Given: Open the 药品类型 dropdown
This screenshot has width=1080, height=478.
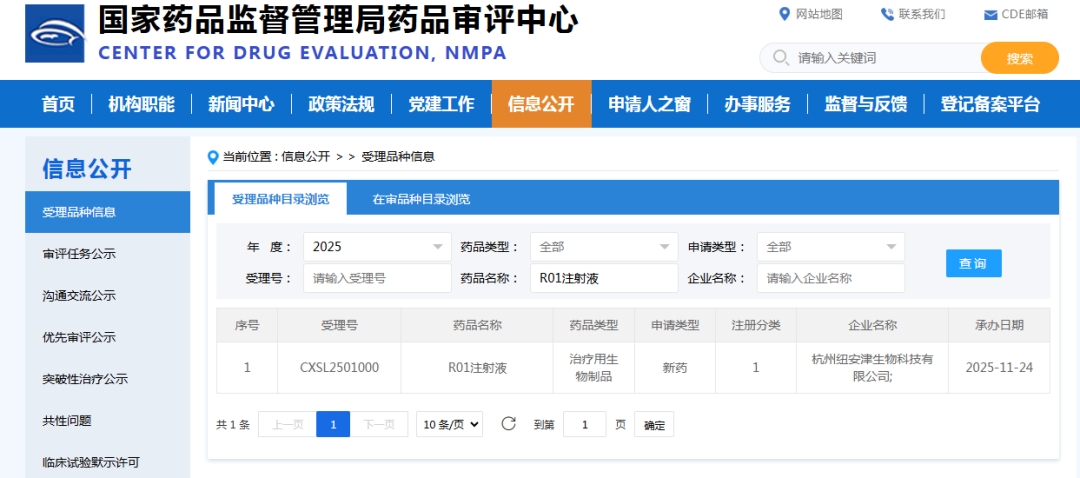Looking at the screenshot, I should click(x=604, y=247).
